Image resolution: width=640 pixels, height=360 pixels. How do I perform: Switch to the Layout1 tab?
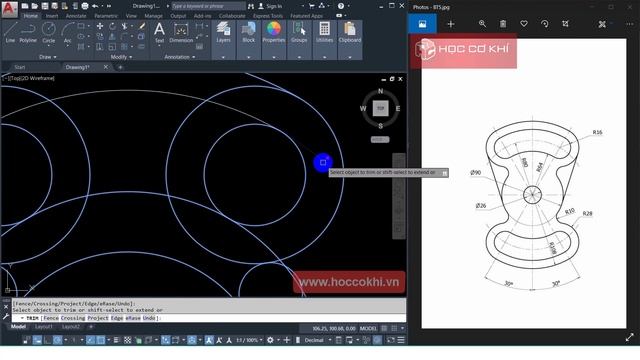(43, 327)
